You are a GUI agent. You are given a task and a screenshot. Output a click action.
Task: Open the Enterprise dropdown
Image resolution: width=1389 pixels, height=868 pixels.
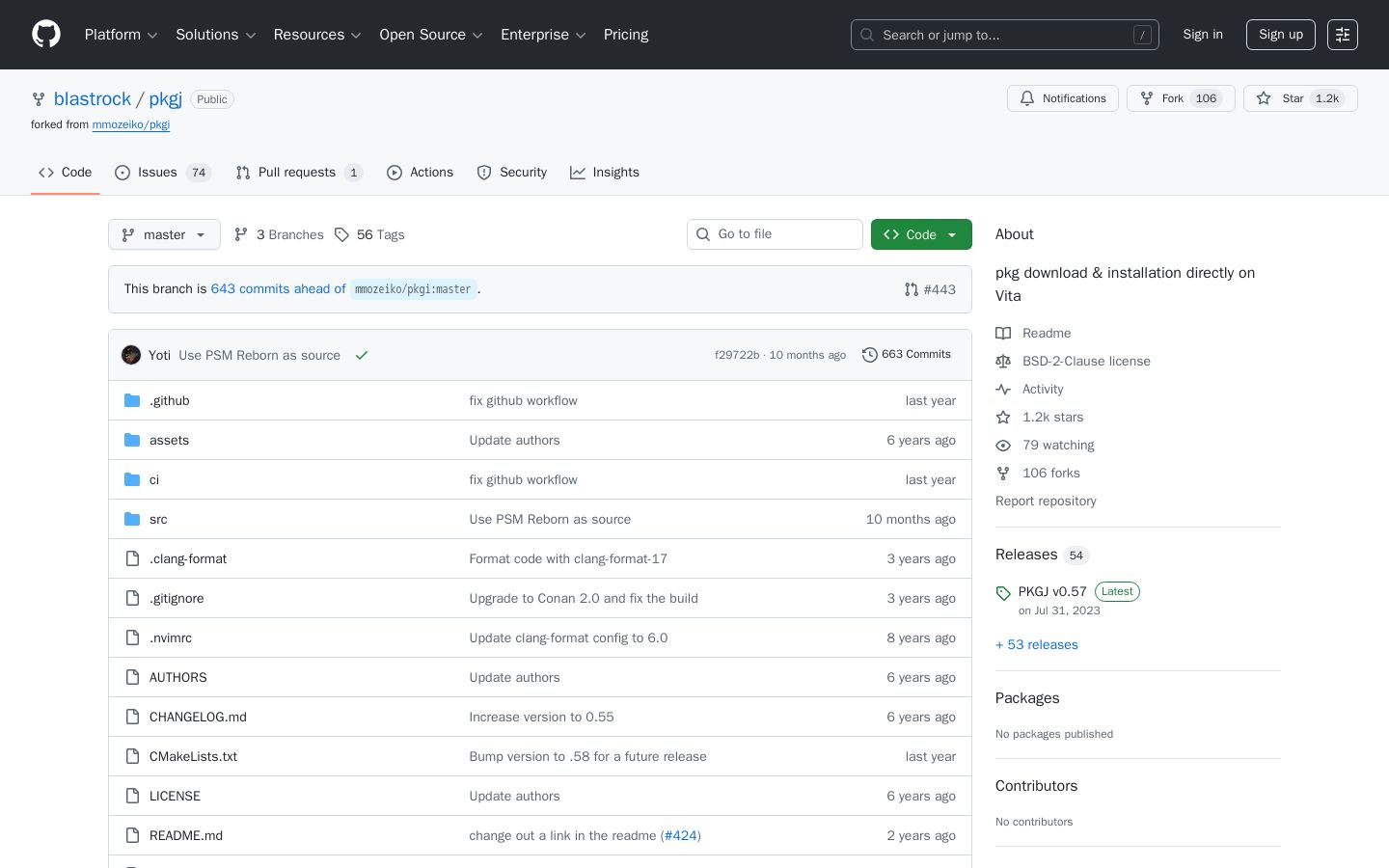[x=543, y=35]
